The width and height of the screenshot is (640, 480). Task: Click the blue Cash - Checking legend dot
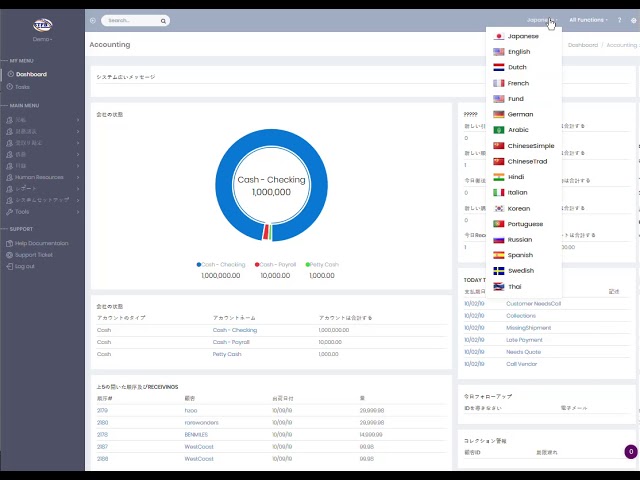click(199, 264)
